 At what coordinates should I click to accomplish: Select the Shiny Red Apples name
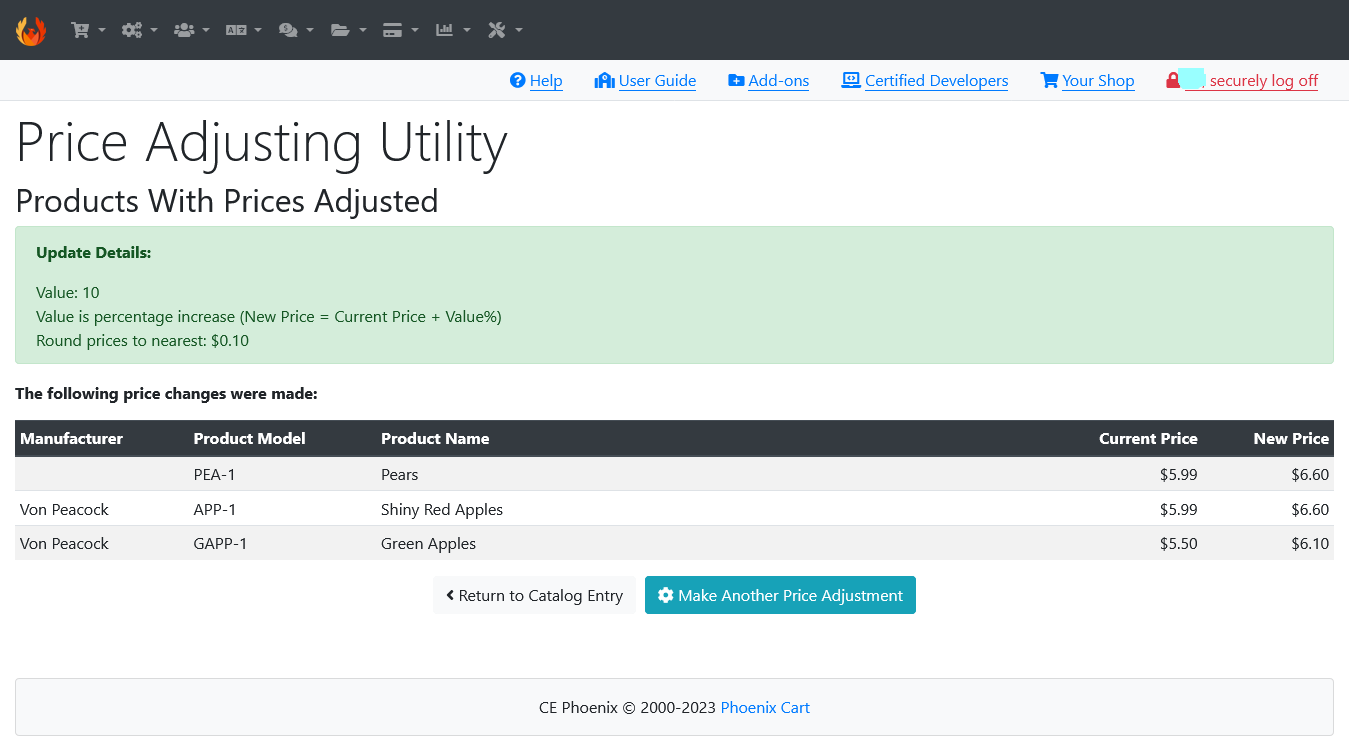pos(442,509)
